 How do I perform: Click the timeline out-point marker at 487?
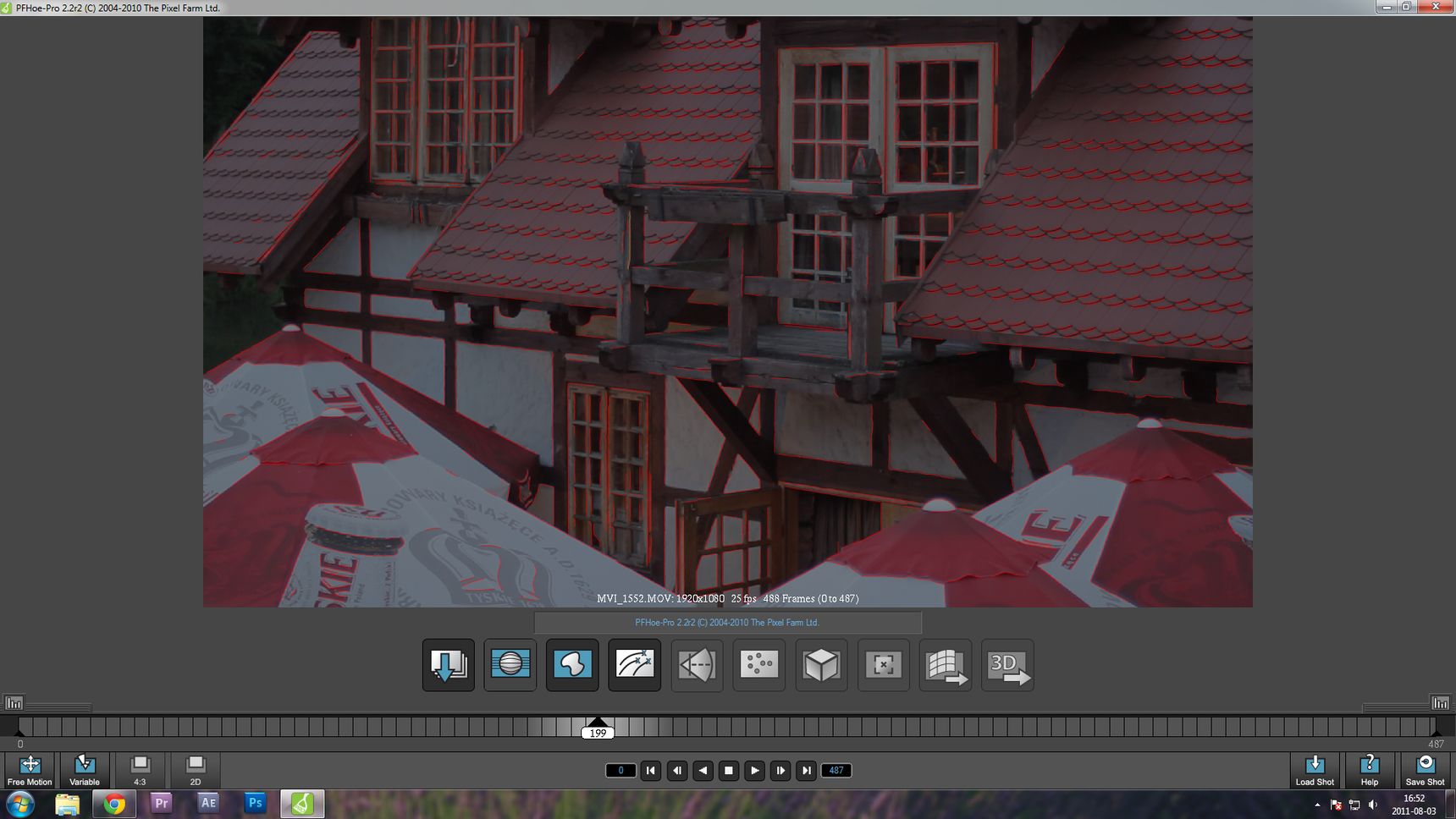coord(1436,733)
